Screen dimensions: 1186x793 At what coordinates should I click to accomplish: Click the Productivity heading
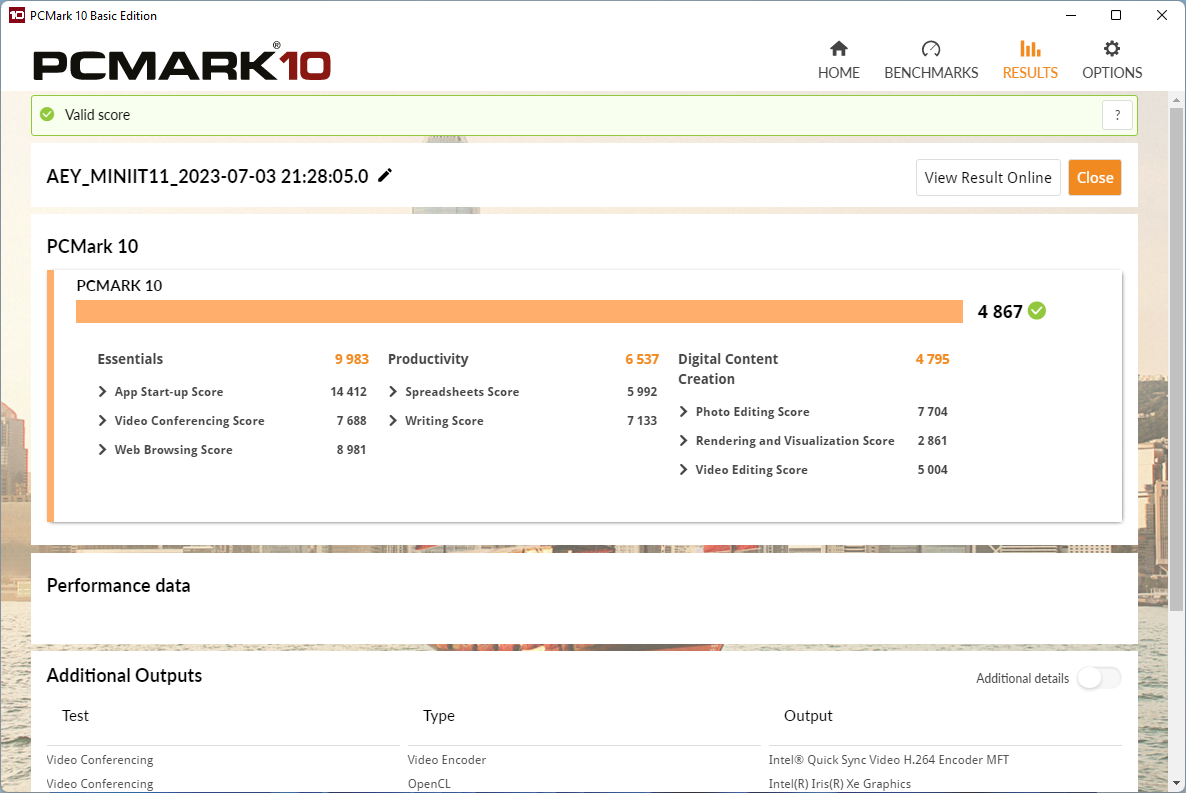(428, 359)
